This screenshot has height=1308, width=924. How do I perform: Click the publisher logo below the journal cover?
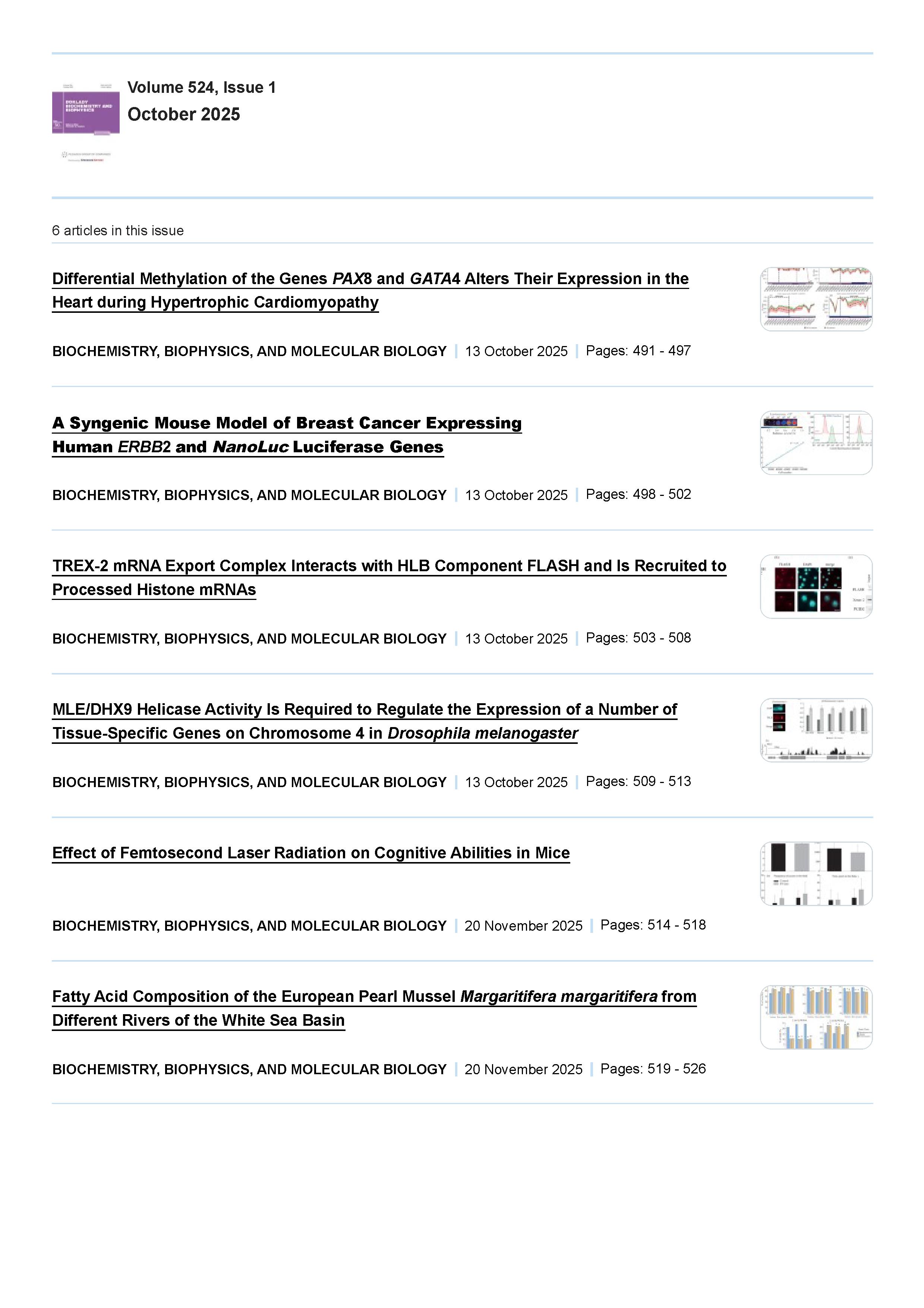[86, 157]
